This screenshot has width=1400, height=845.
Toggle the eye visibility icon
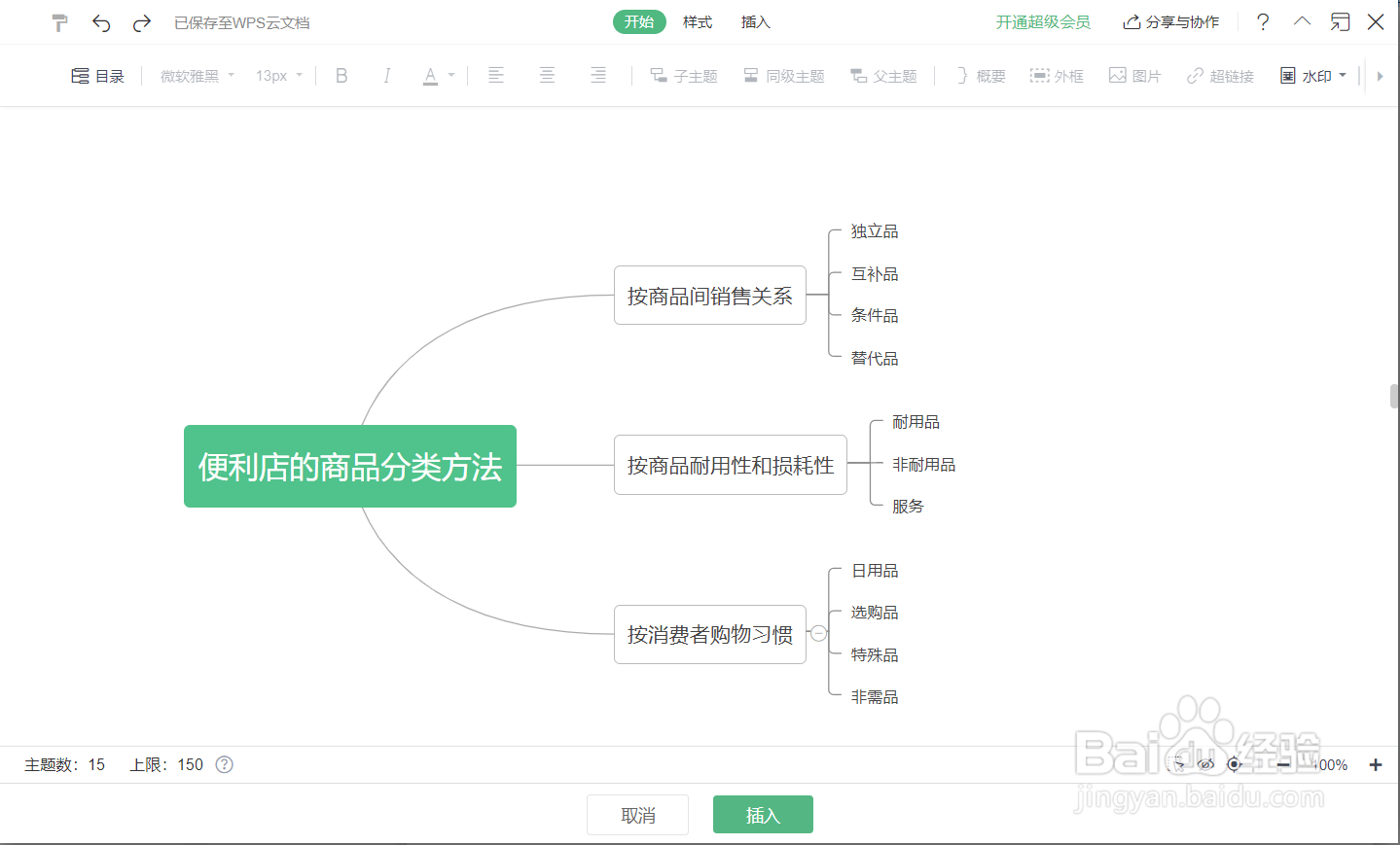tap(1206, 764)
